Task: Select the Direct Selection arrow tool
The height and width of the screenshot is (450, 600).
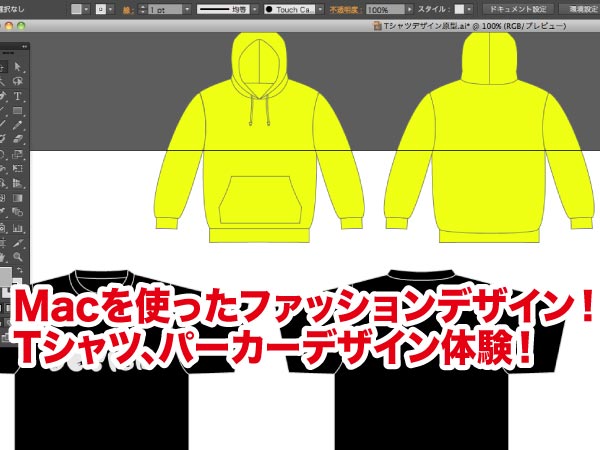Action: (17, 67)
